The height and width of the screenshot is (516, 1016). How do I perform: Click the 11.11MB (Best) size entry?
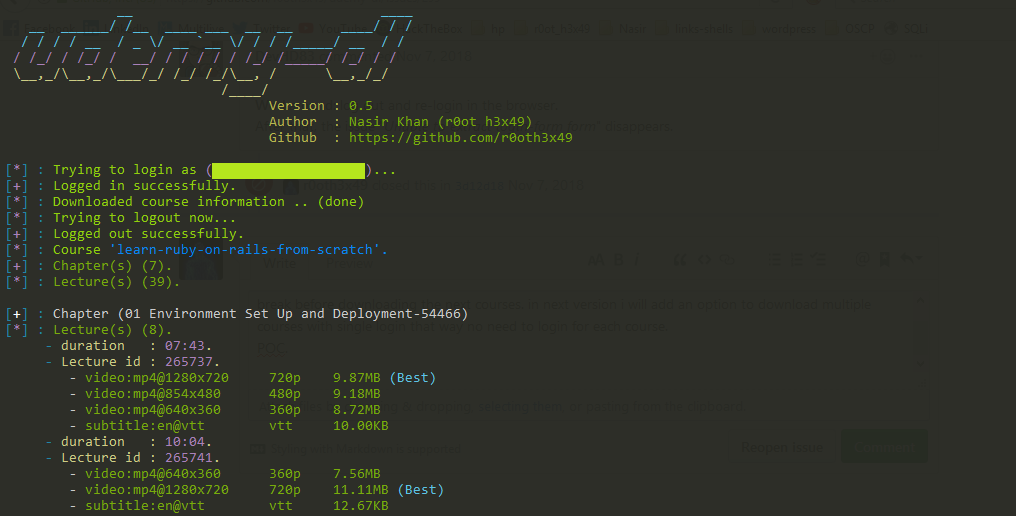point(388,489)
